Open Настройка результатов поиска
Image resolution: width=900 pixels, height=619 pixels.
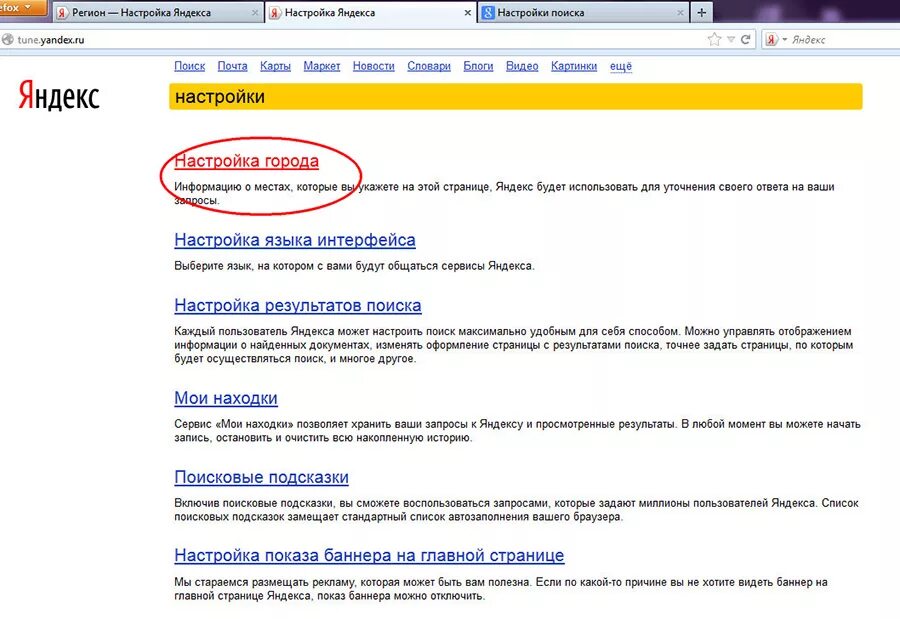coord(298,305)
